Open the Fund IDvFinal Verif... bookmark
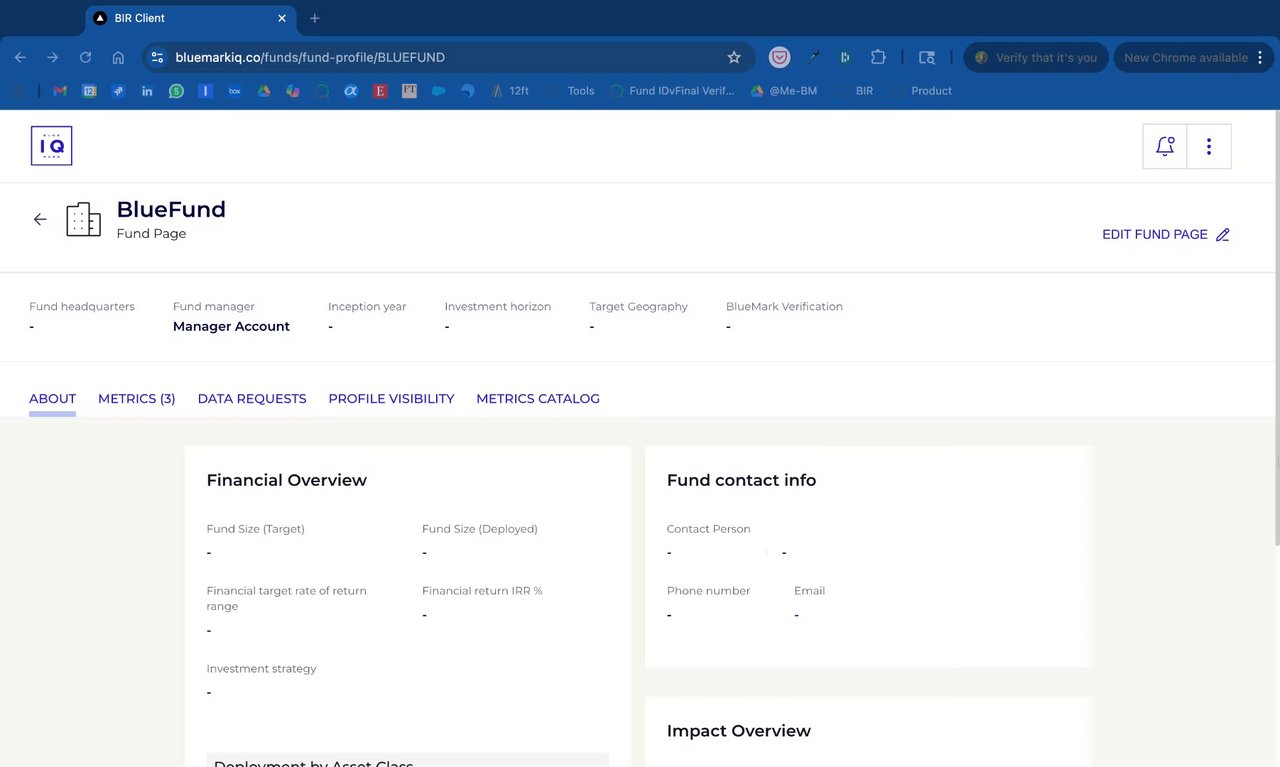 click(x=672, y=91)
